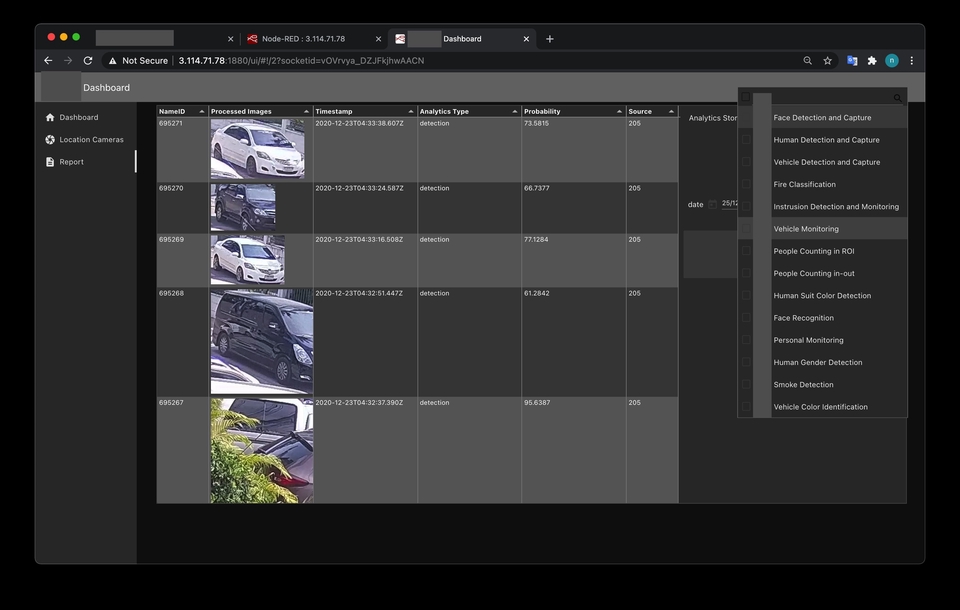This screenshot has height=610, width=960.
Task: Click the white car thumbnail for row 695271
Action: 257,149
